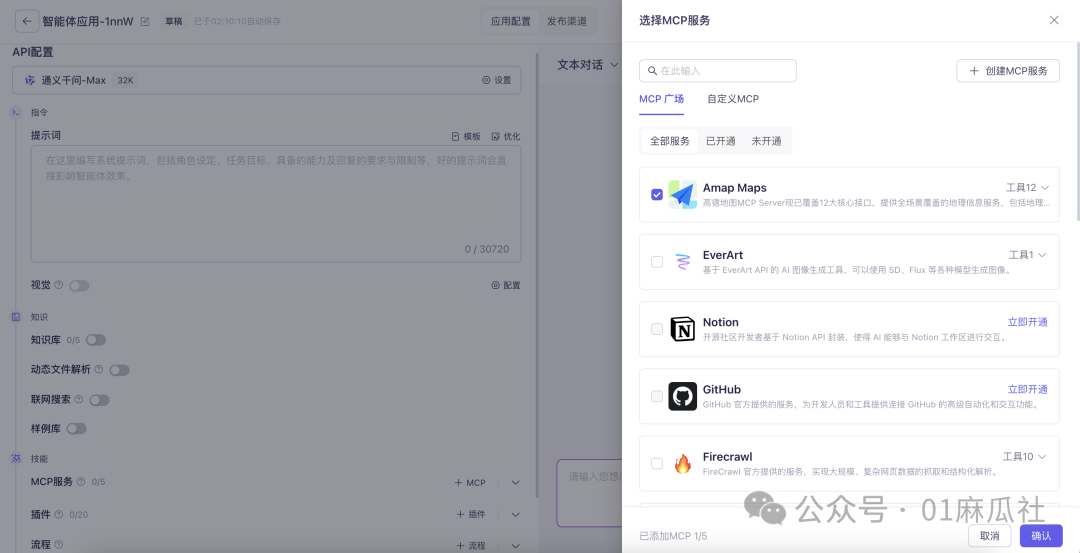
Task: Switch to the MCP 广场 tab
Action: click(661, 99)
